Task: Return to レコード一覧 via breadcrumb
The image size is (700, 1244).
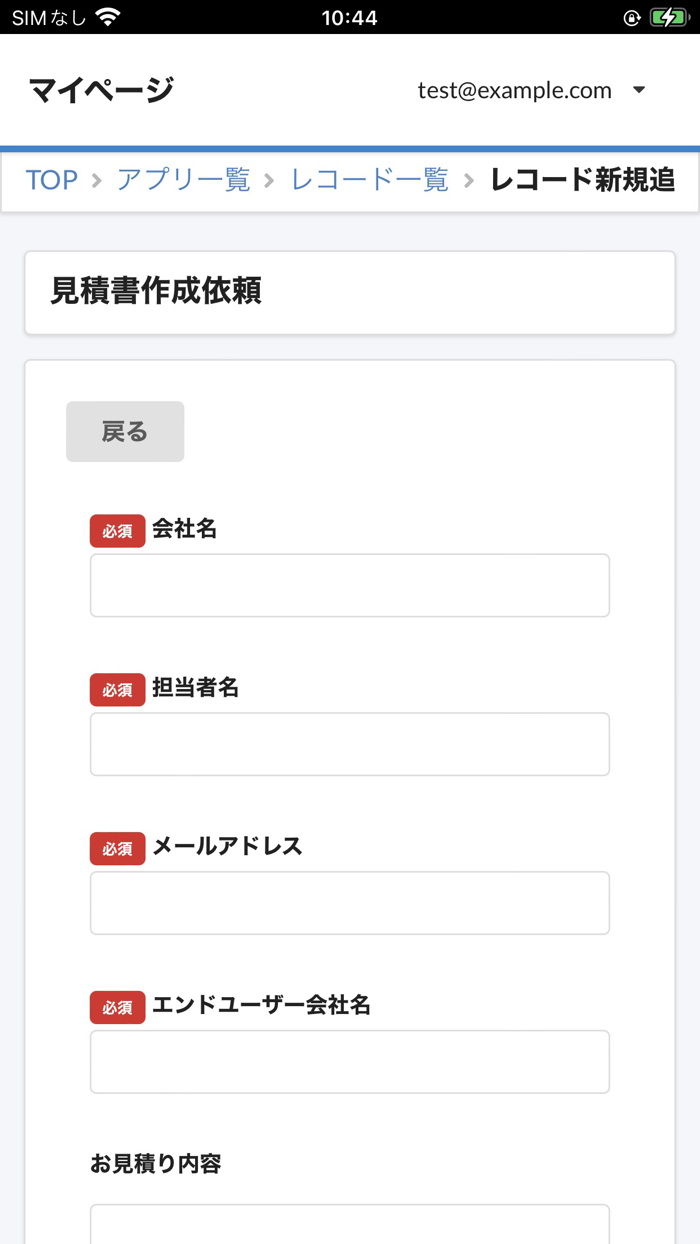Action: point(369,180)
